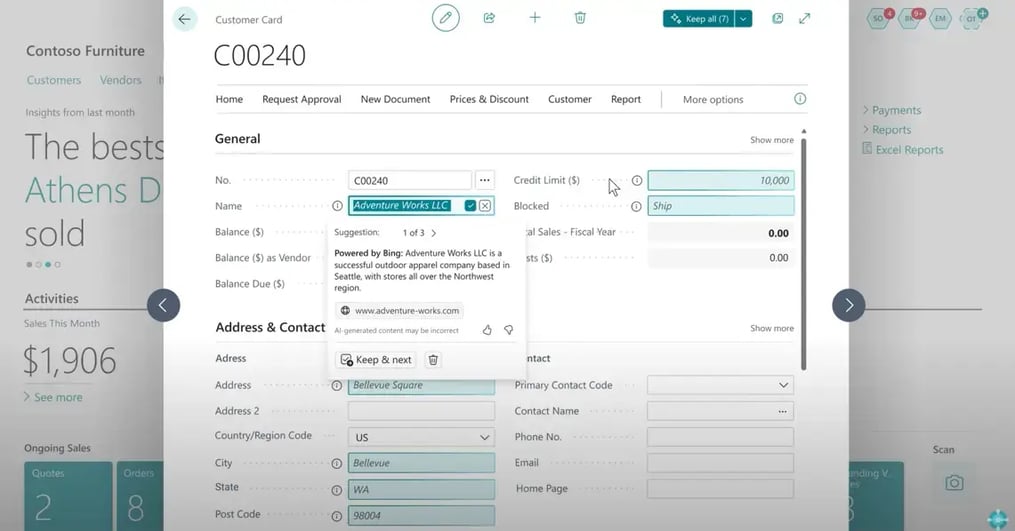
Task: Open the Home menu tab
Action: click(229, 99)
